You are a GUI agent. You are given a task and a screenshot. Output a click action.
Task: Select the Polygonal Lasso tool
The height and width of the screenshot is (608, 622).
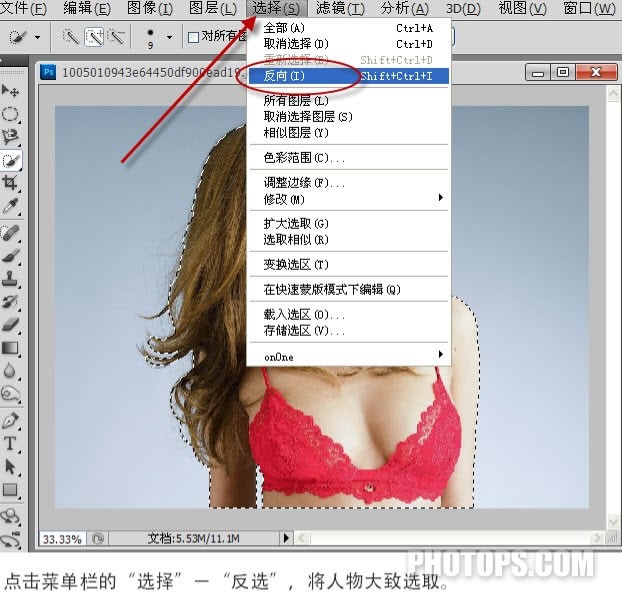(x=10, y=137)
